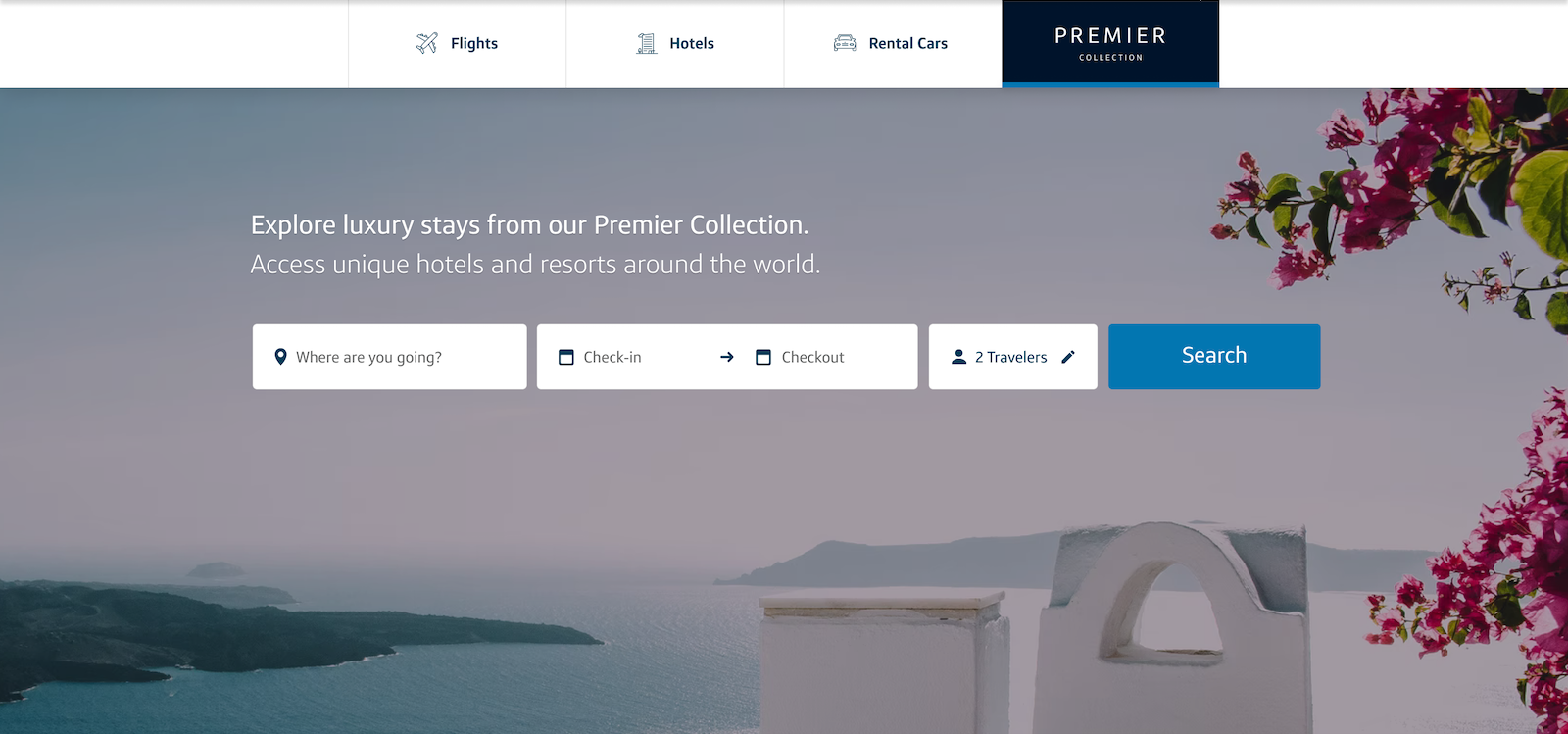This screenshot has height=734, width=1568.
Task: Switch to the Hotels tab
Action: (675, 43)
